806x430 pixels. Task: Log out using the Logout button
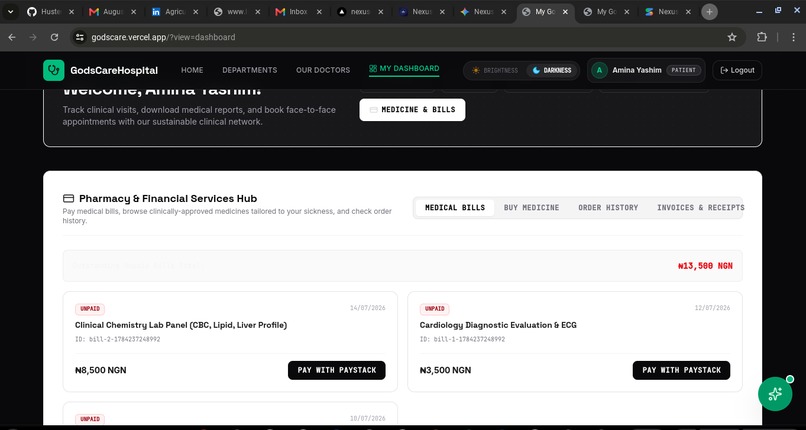coord(737,70)
